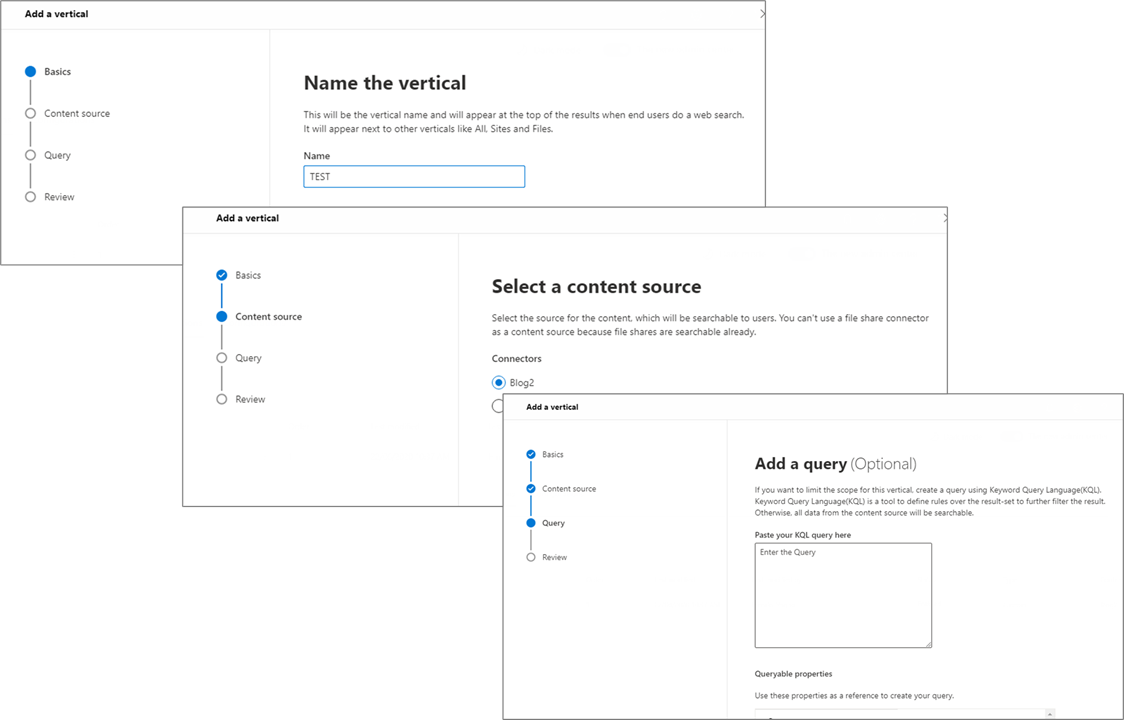This screenshot has width=1124, height=720.
Task: Click Content source checkmark in Add a query window
Action: click(x=530, y=488)
